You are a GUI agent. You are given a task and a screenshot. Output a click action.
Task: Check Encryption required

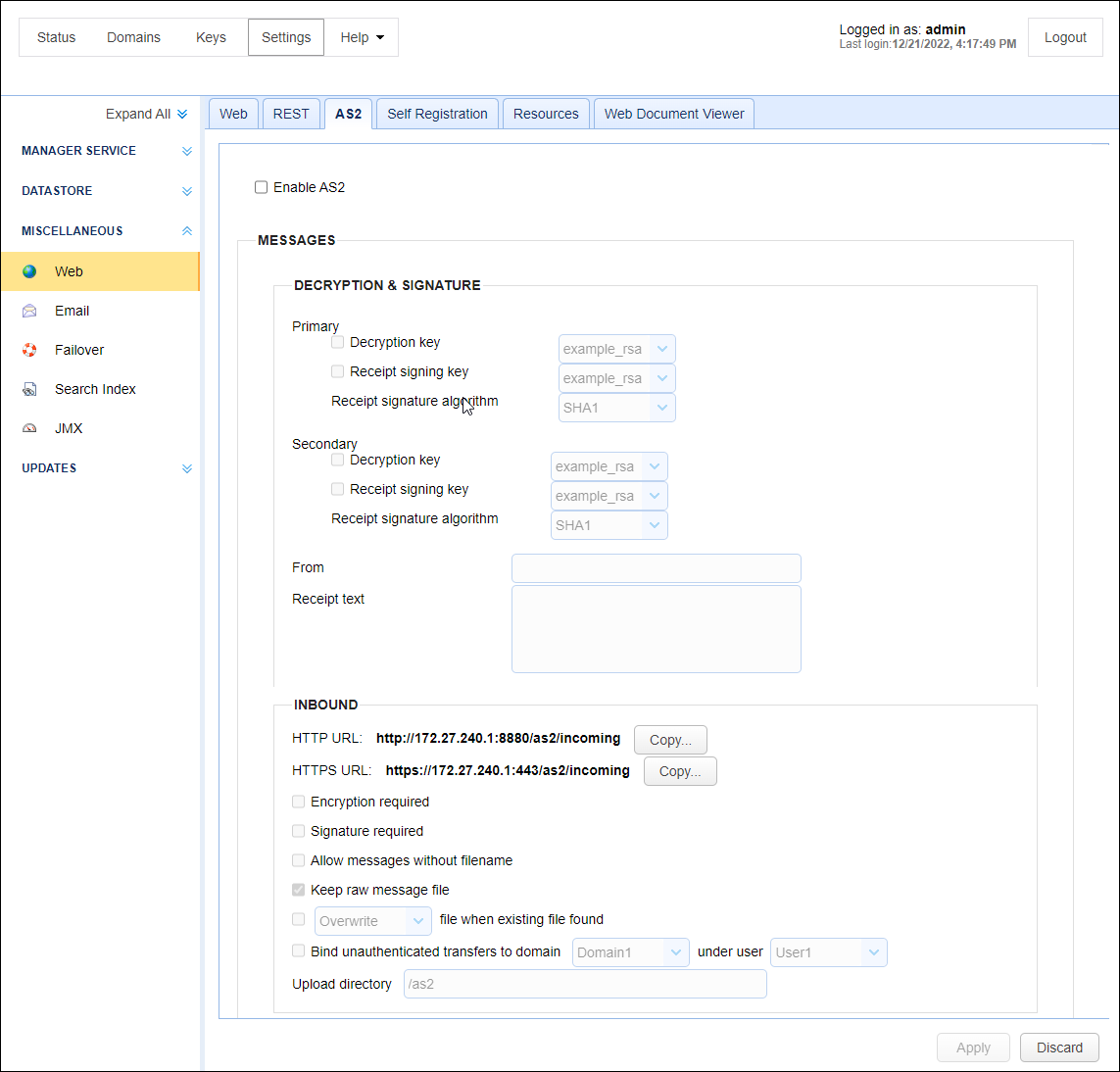point(299,802)
